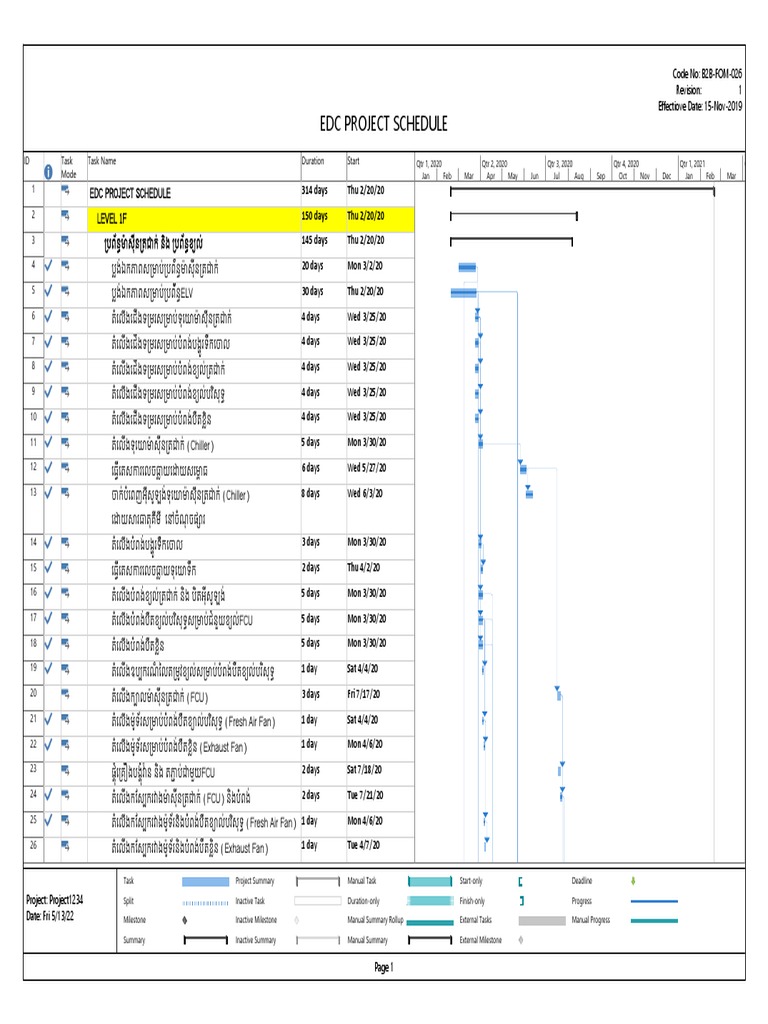768x1024 pixels.
Task: Click the Start-only bracket symbol in the legend
Action: (520, 882)
